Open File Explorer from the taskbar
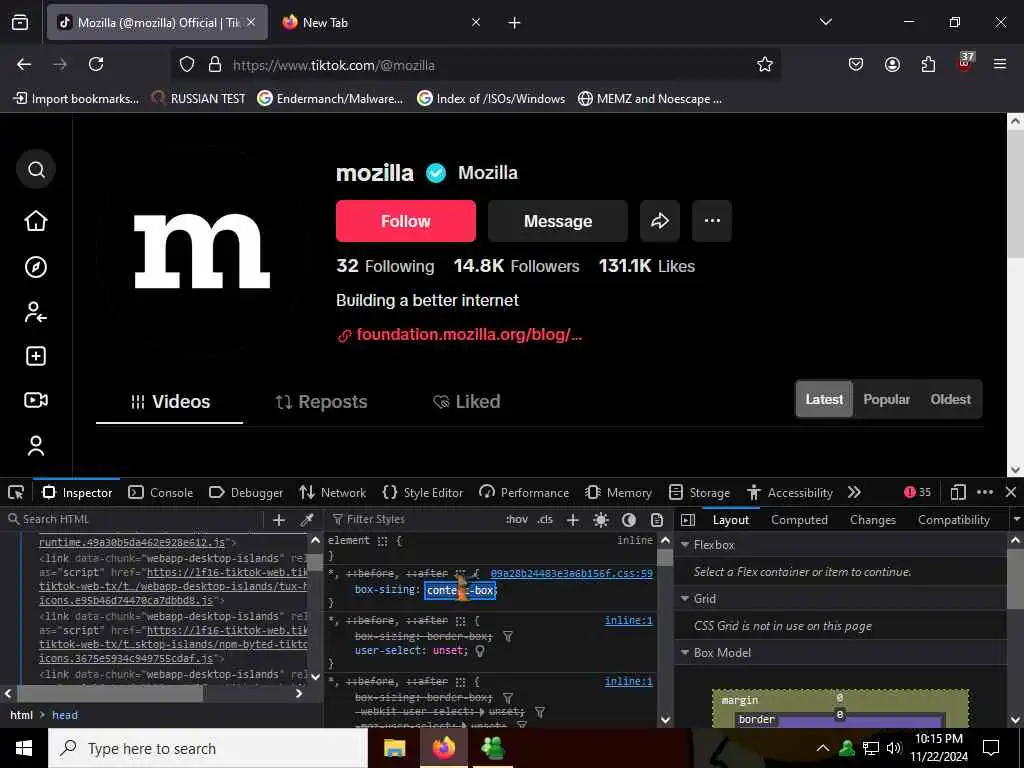The width and height of the screenshot is (1024, 768). point(394,748)
